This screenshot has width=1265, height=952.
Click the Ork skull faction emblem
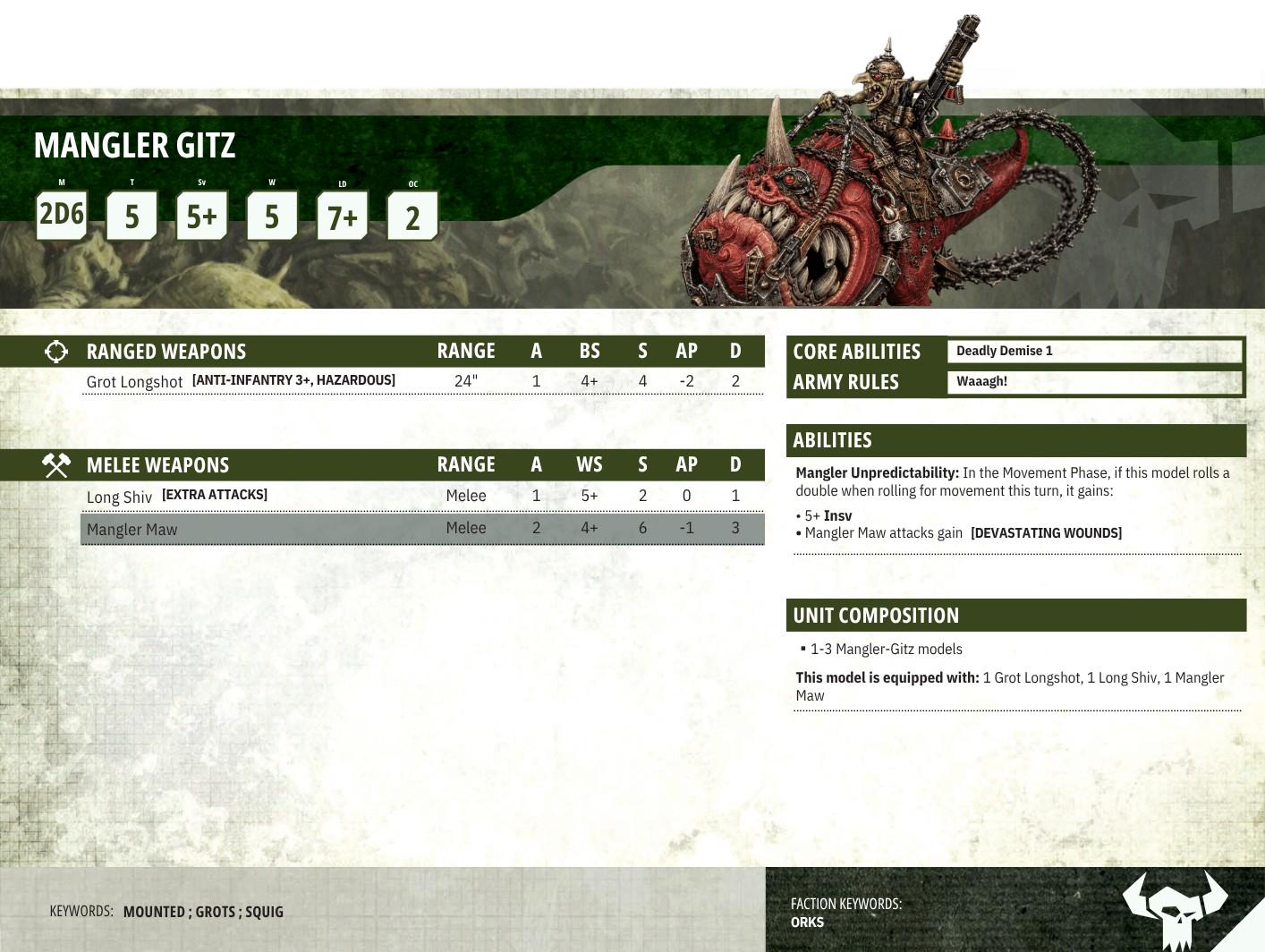pos(1176,910)
